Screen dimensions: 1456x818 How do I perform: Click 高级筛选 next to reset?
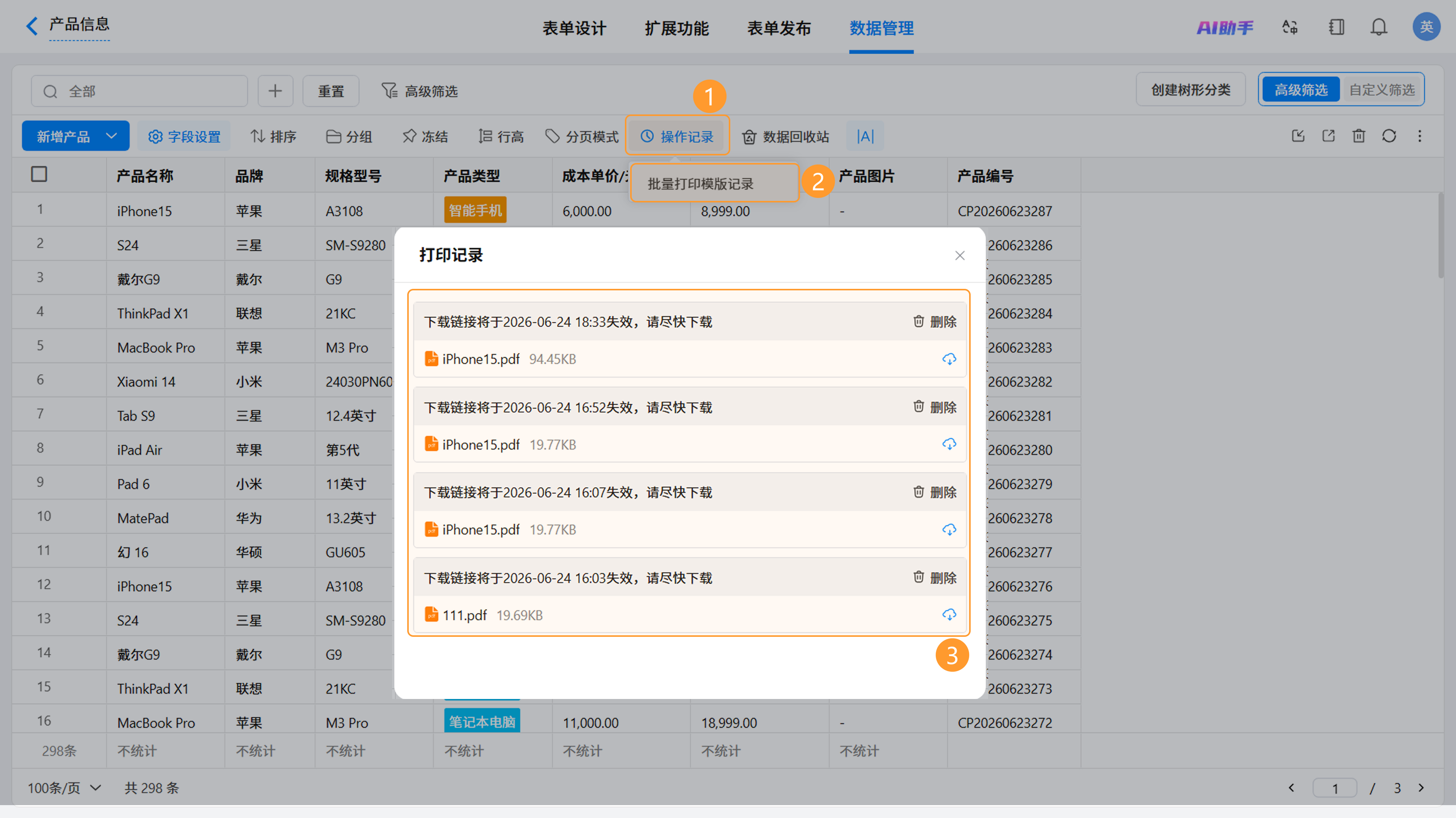(420, 91)
